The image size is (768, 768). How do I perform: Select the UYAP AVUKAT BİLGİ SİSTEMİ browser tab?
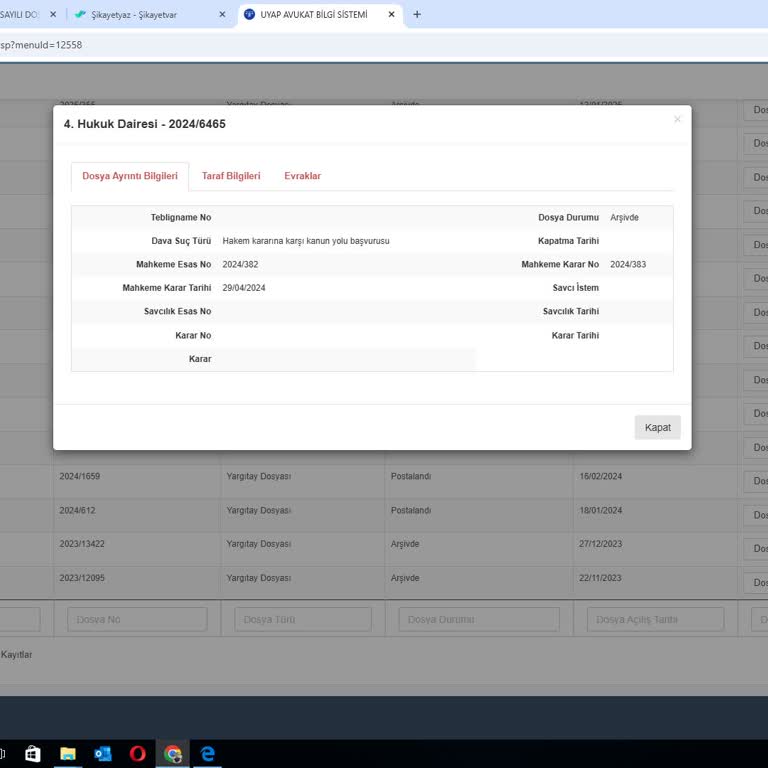click(x=319, y=15)
